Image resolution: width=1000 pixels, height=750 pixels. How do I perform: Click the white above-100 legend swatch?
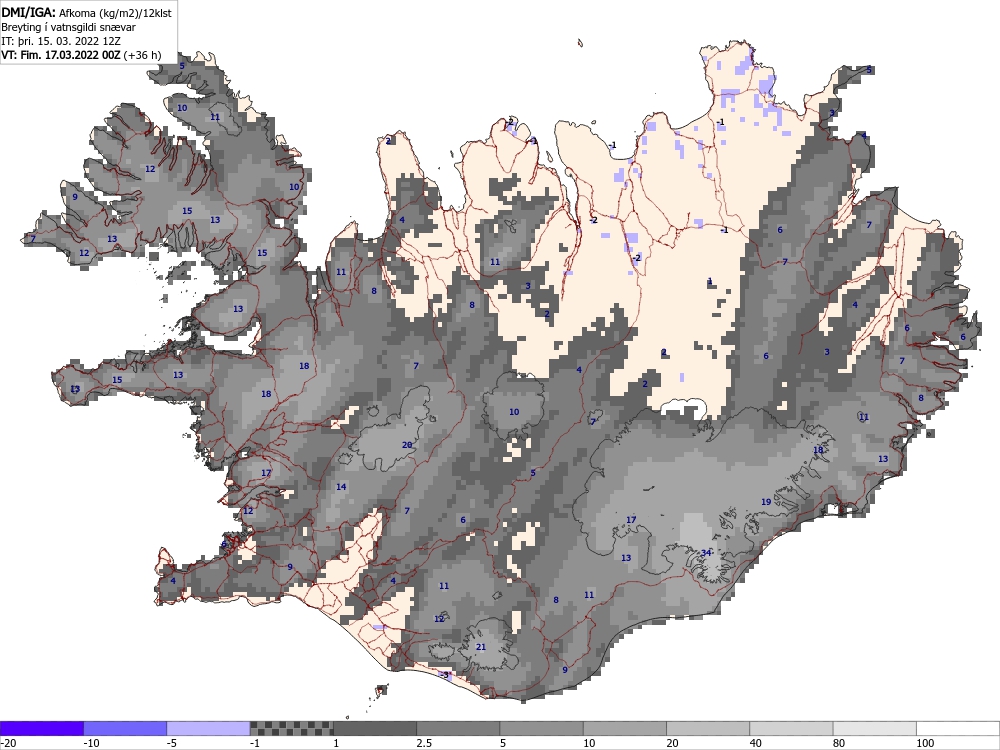coord(958,728)
